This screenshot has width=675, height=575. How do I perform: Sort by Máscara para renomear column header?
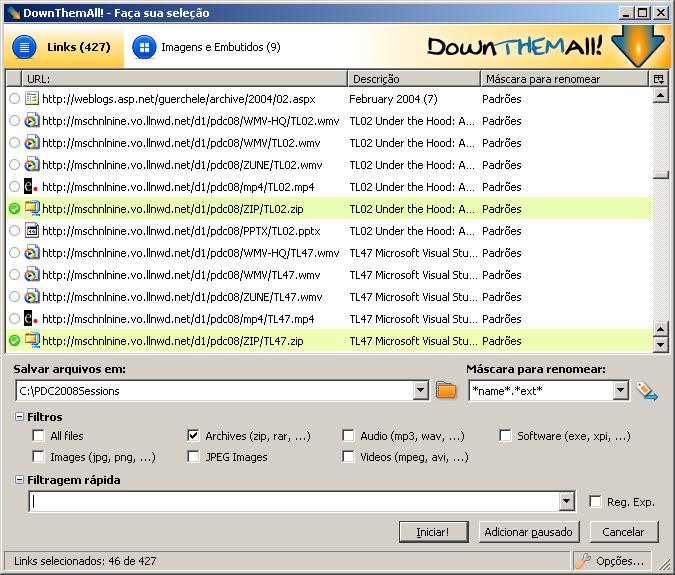click(x=564, y=79)
